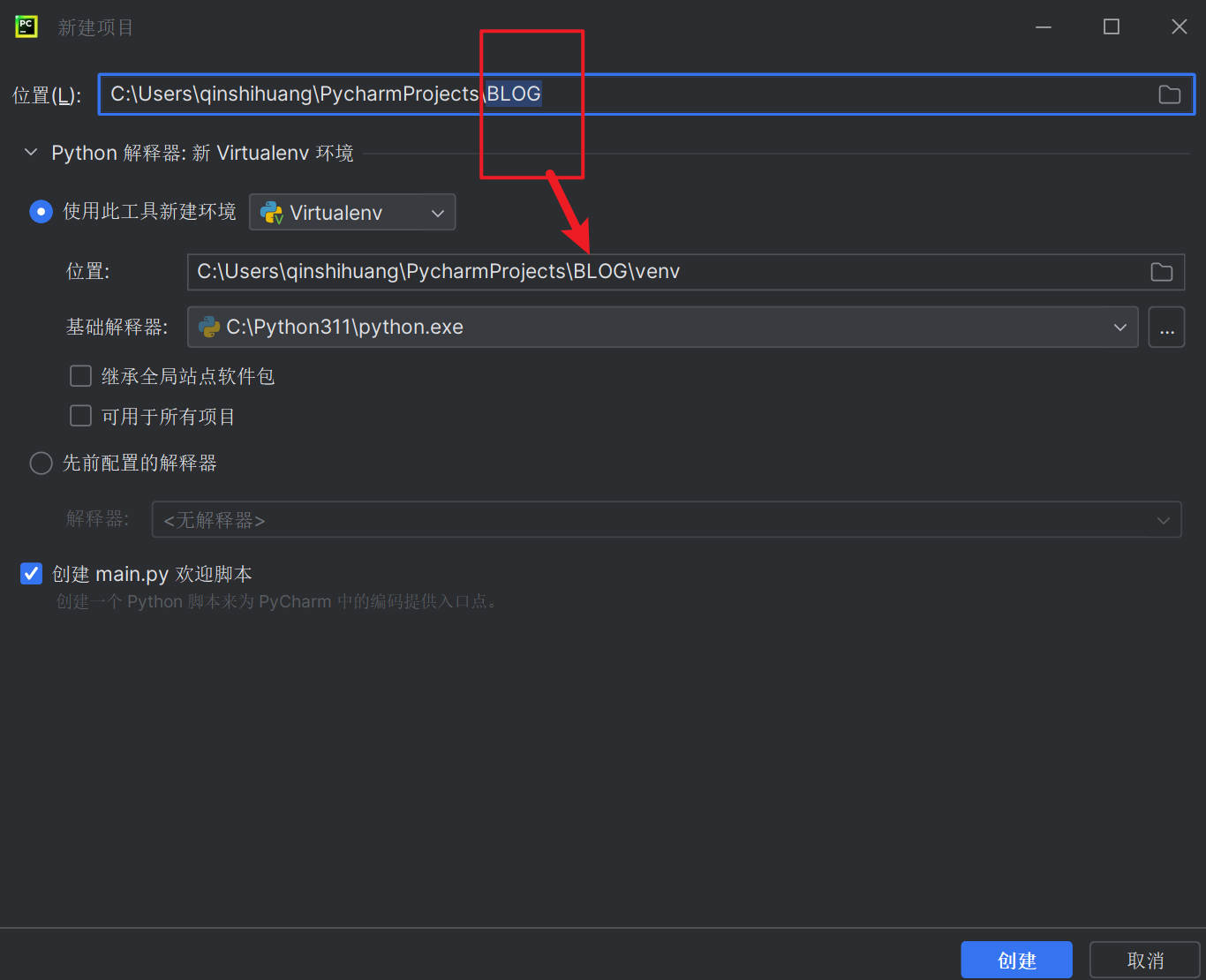Click the ellipsis browse interpreter button
Screen dimensions: 1206x980
[1166, 328]
